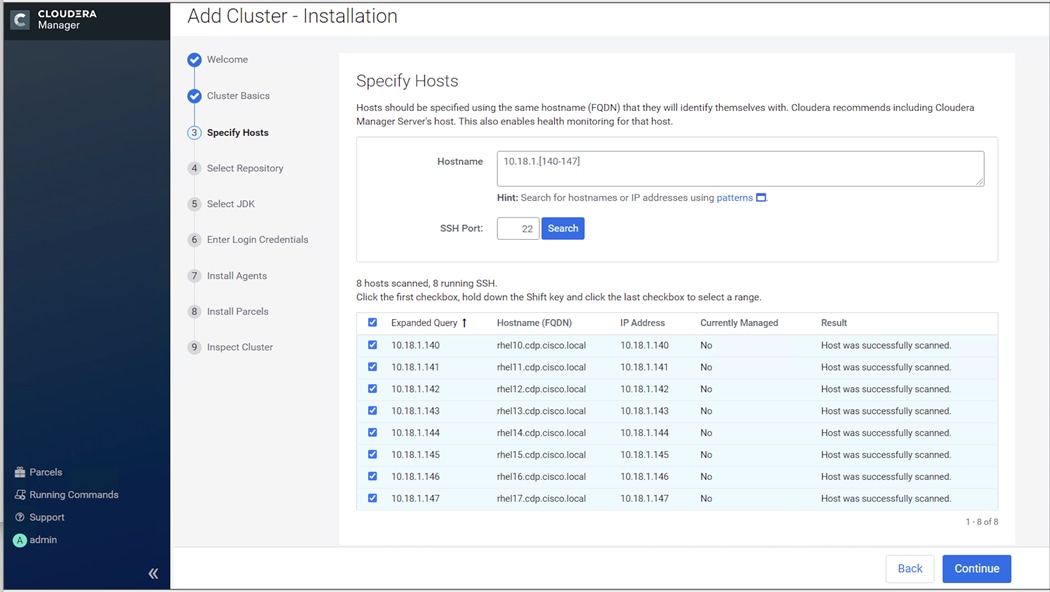The height and width of the screenshot is (592, 1050).
Task: Click the step 9 number icon
Action: pyautogui.click(x=194, y=347)
